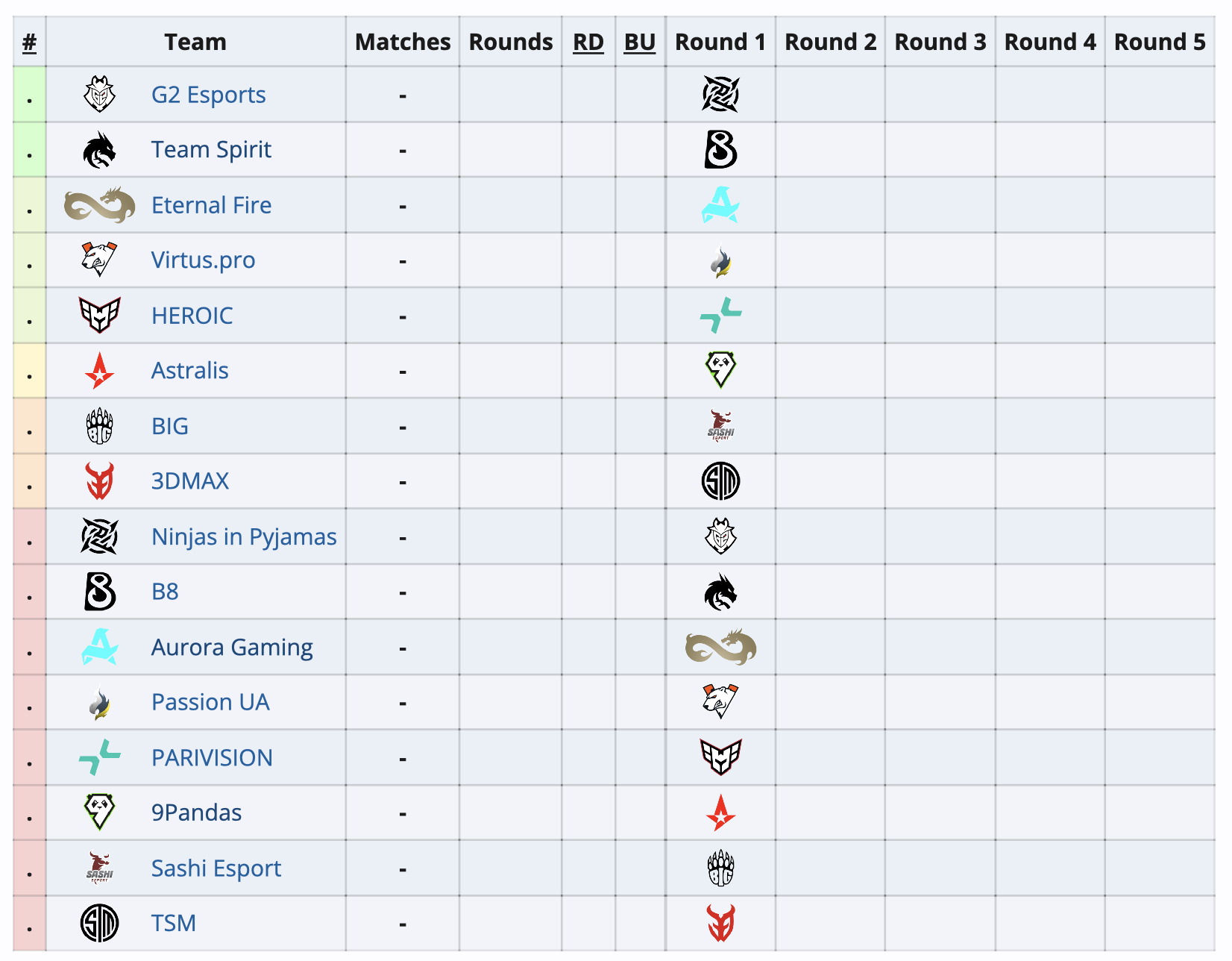
Task: Open the G2 Esports team page
Action: (209, 94)
